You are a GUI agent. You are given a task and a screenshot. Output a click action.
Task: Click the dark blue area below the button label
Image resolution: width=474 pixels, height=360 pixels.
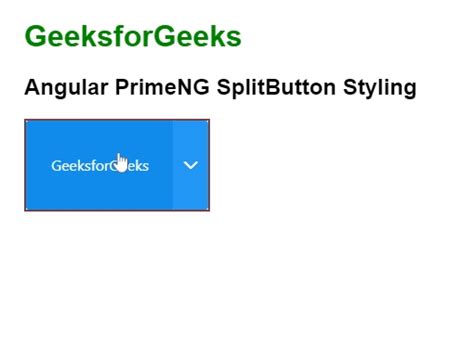click(99, 192)
